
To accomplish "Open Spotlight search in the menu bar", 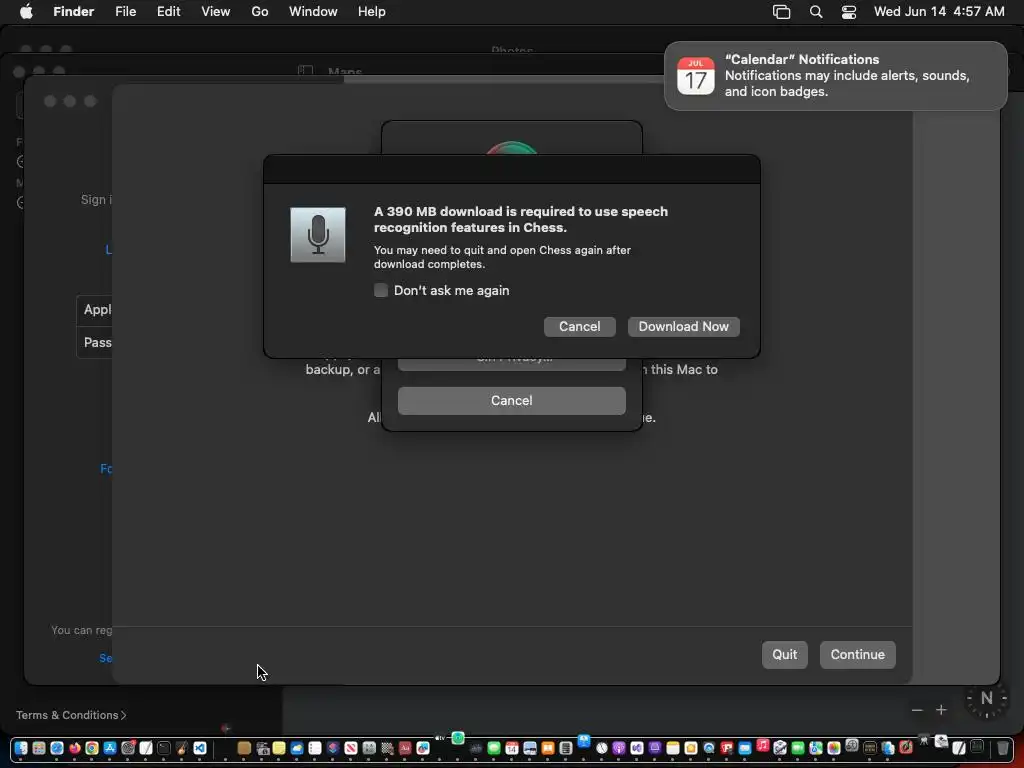I will [x=816, y=12].
